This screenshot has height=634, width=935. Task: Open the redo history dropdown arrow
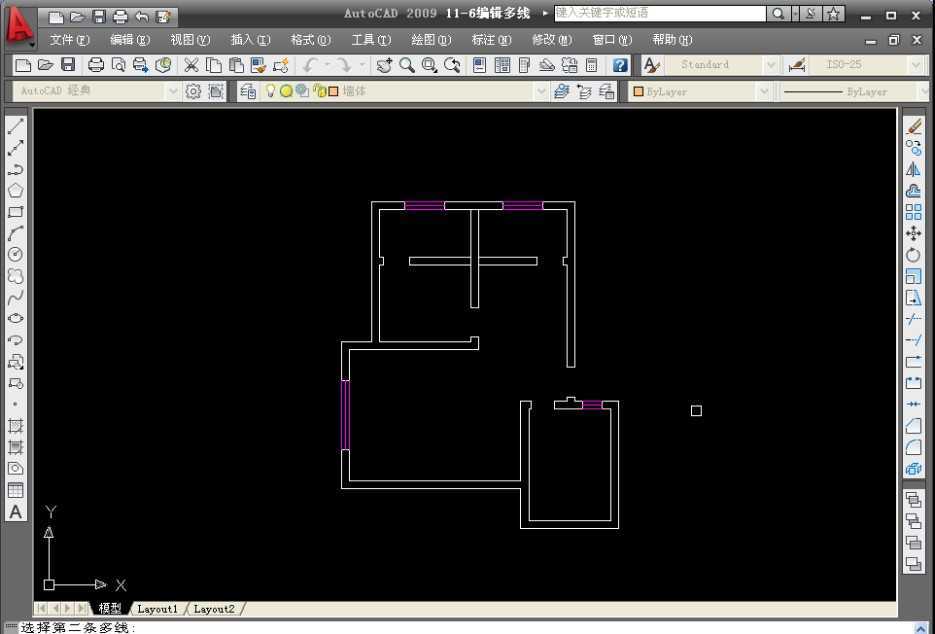(x=361, y=64)
